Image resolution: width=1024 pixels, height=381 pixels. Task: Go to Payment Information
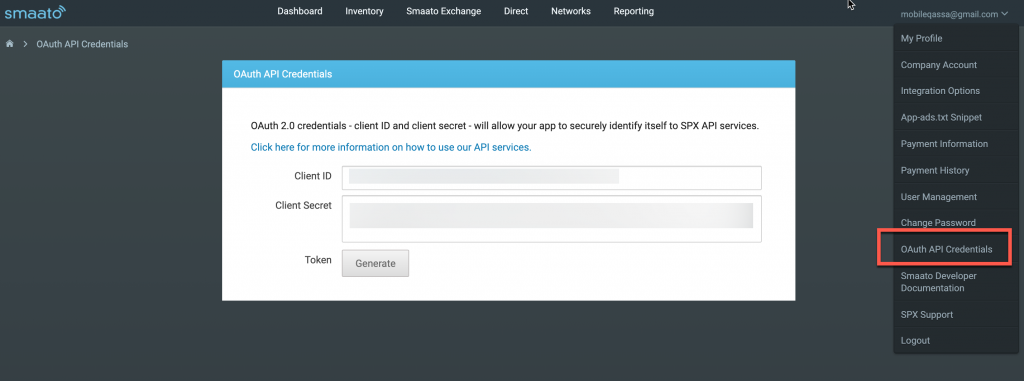pyautogui.click(x=955, y=144)
